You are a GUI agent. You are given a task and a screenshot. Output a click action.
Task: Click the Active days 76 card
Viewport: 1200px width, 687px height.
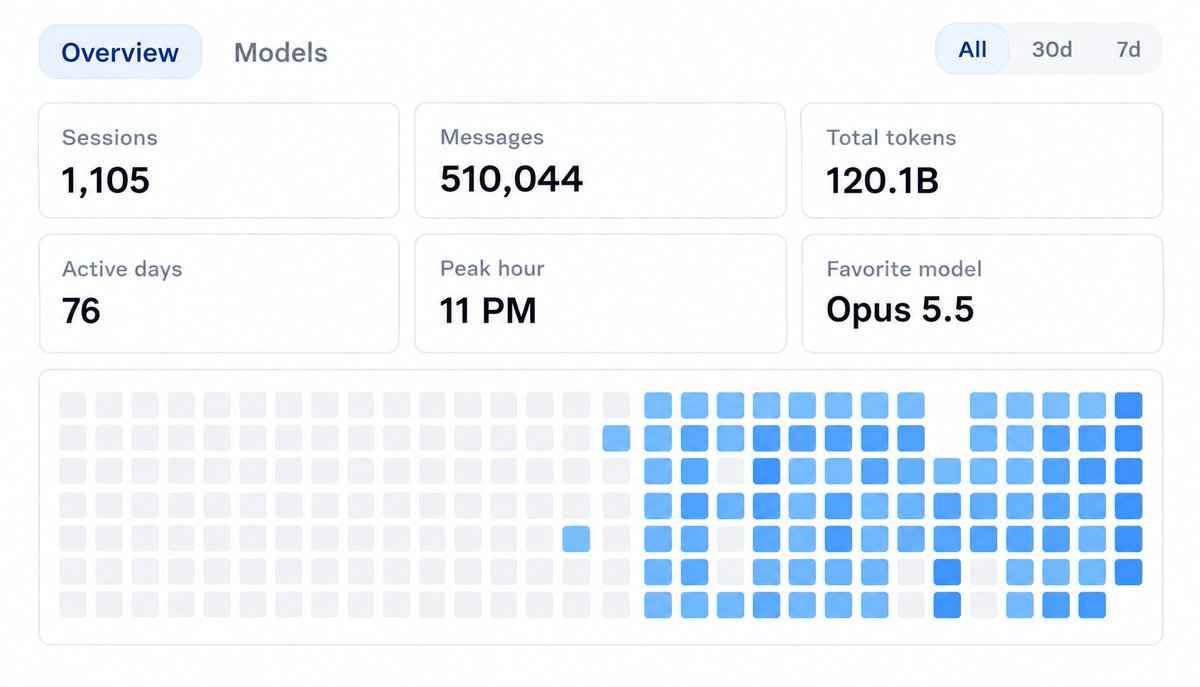[219, 294]
